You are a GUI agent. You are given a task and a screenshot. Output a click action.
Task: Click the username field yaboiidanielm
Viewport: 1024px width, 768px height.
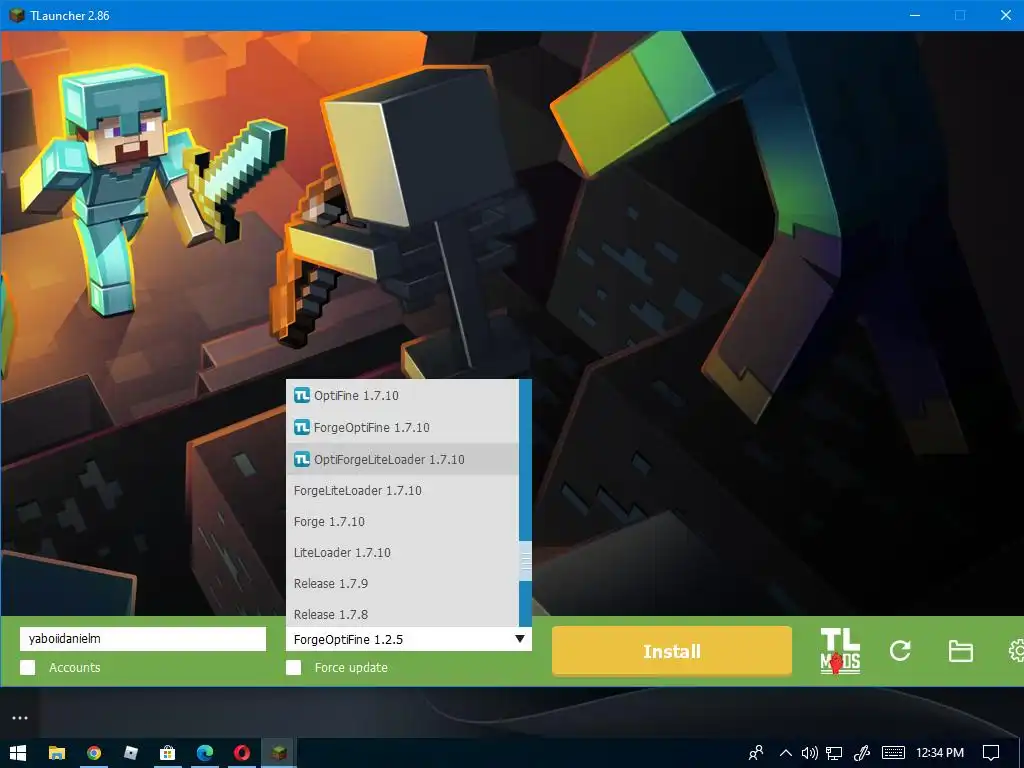[x=143, y=639]
